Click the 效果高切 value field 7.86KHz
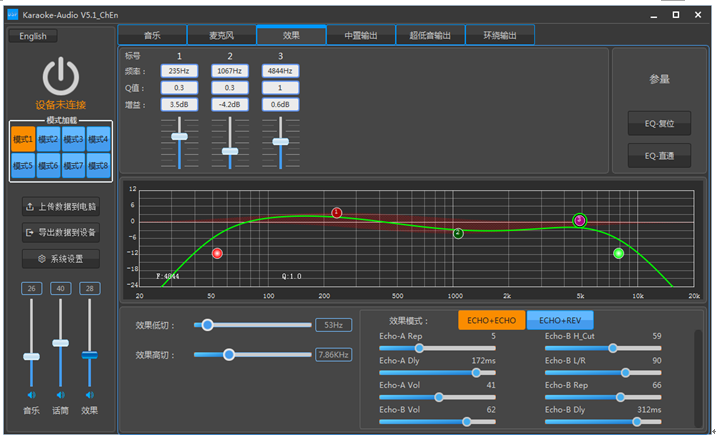Image resolution: width=716 pixels, height=443 pixels. (x=333, y=355)
